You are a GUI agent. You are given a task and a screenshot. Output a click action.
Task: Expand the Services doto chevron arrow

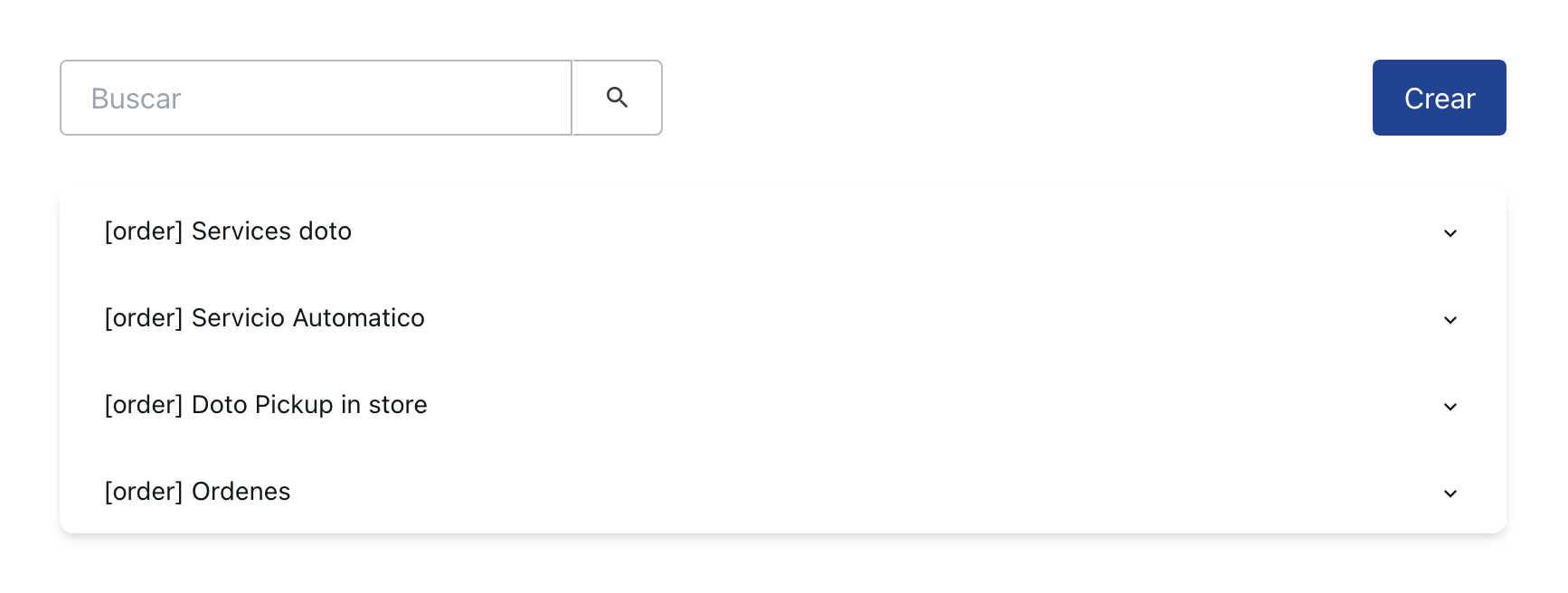pos(1450,233)
